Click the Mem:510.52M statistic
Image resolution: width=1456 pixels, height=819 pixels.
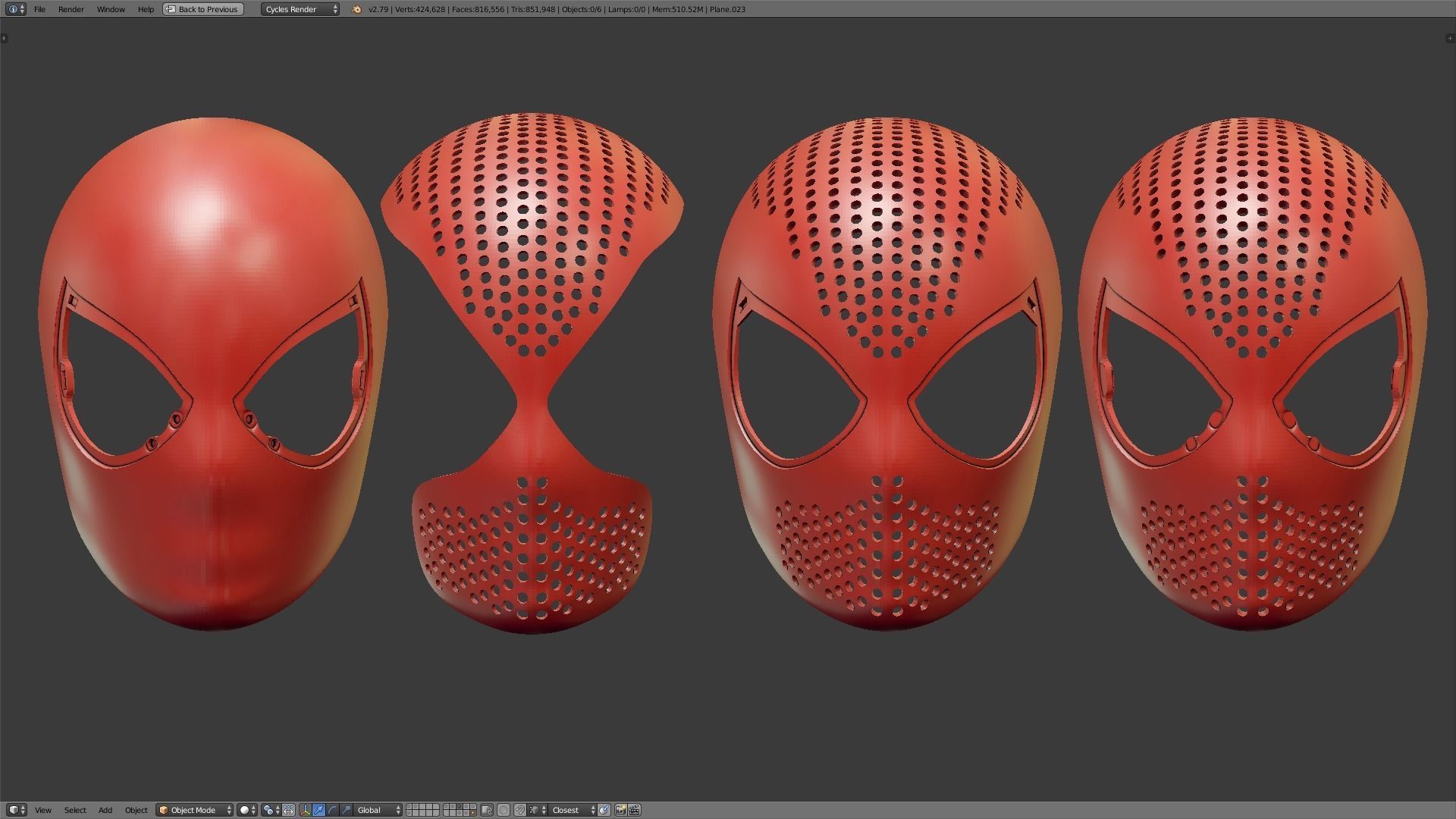point(677,9)
